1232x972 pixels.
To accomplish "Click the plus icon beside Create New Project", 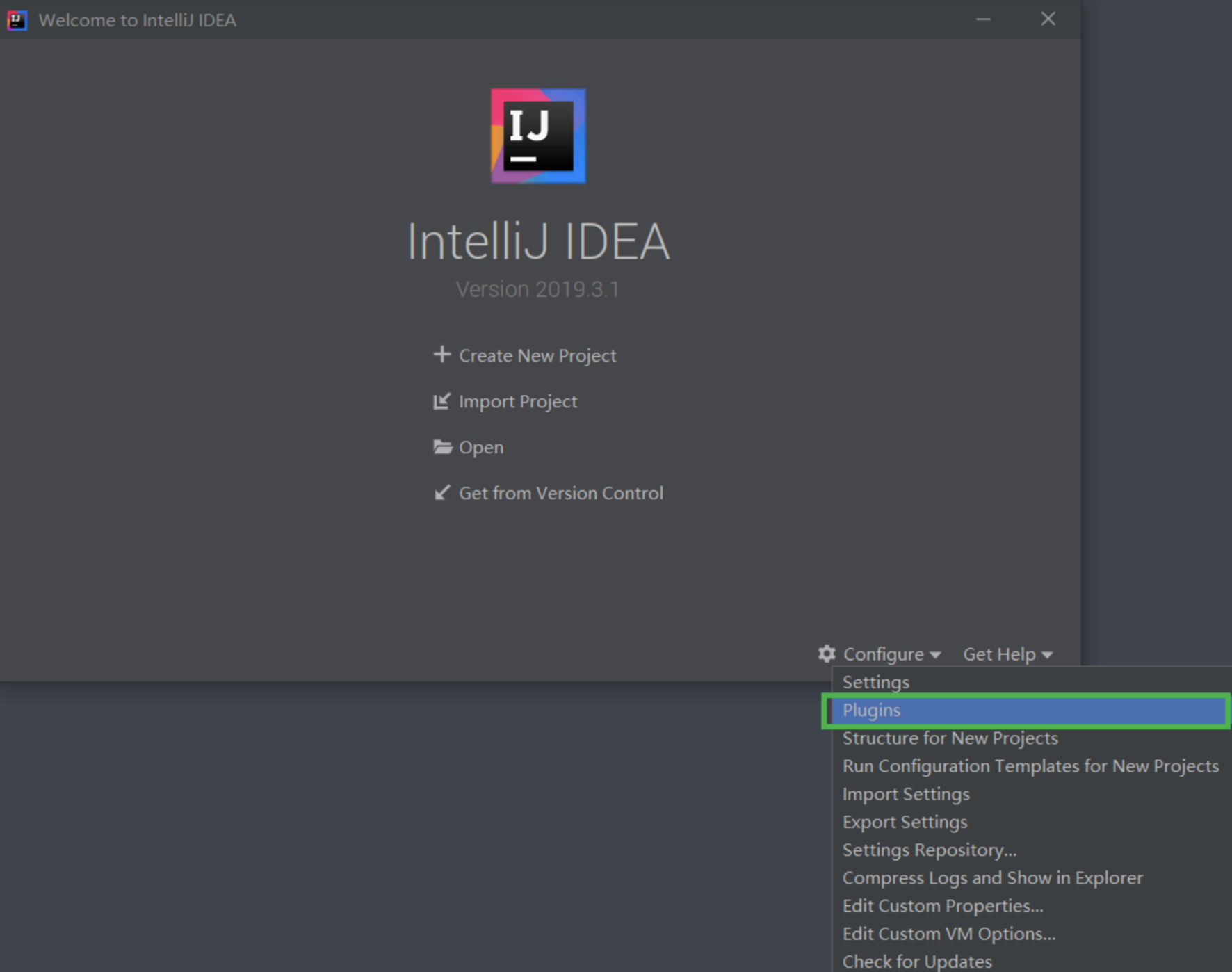I will (441, 355).
